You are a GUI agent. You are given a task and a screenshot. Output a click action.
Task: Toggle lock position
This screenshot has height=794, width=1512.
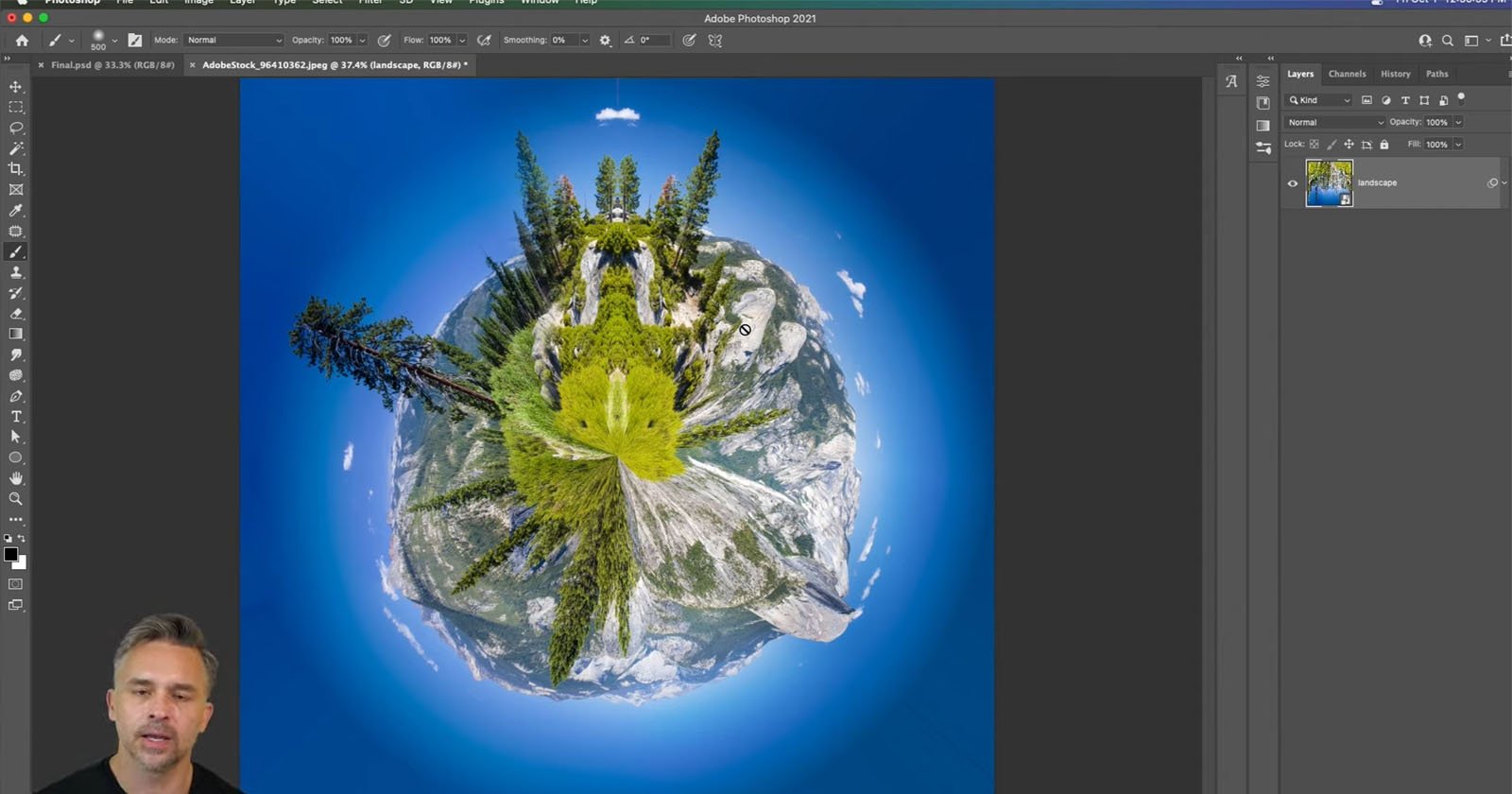(1349, 145)
